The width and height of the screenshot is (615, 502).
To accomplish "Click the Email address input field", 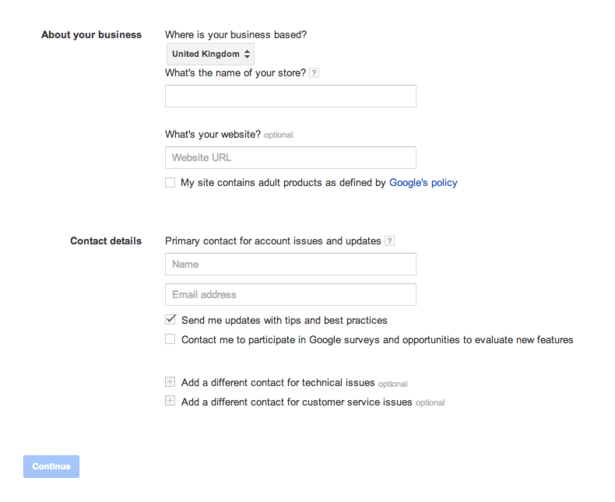I will coord(291,295).
